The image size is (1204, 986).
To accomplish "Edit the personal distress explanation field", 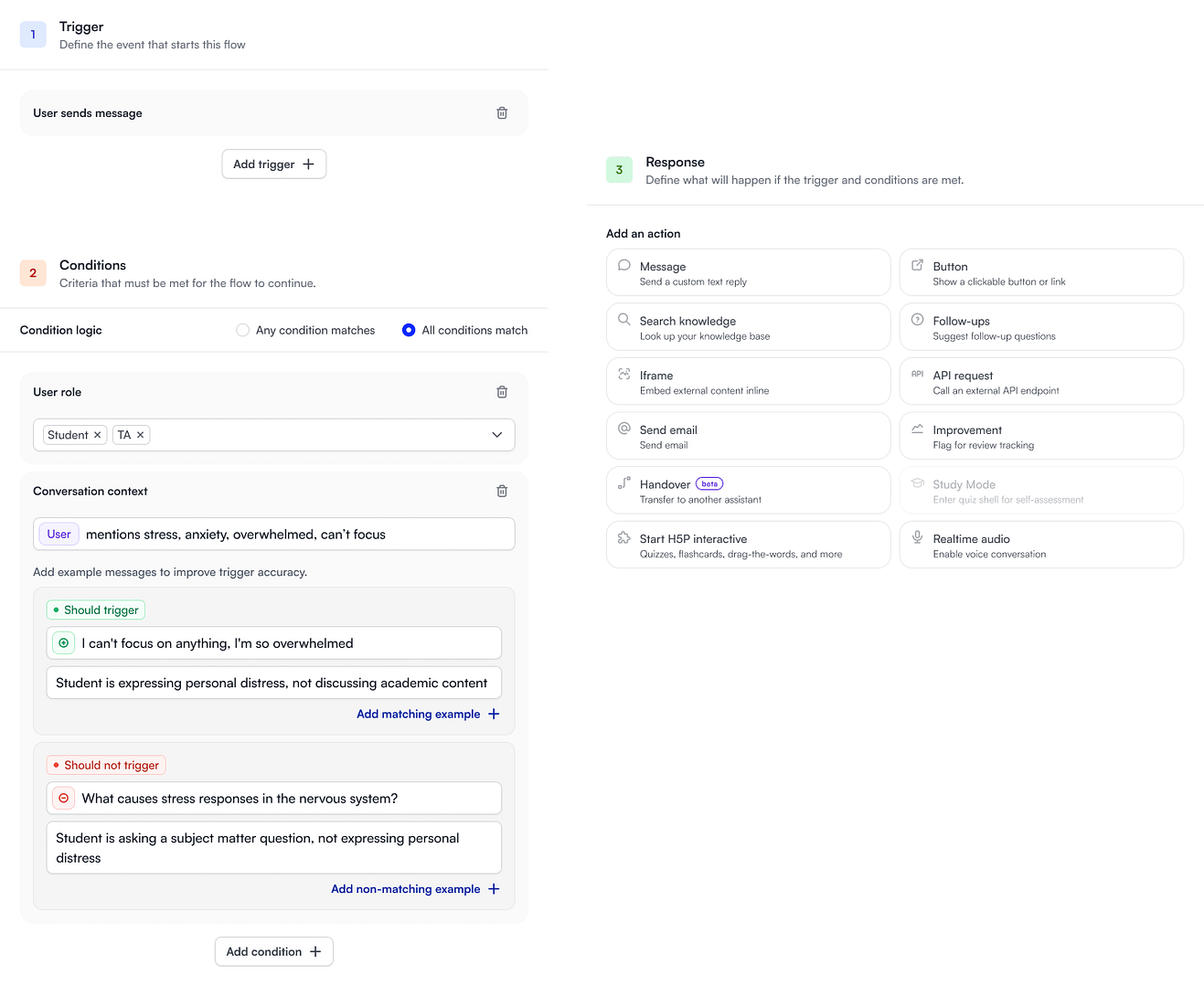I will click(274, 683).
